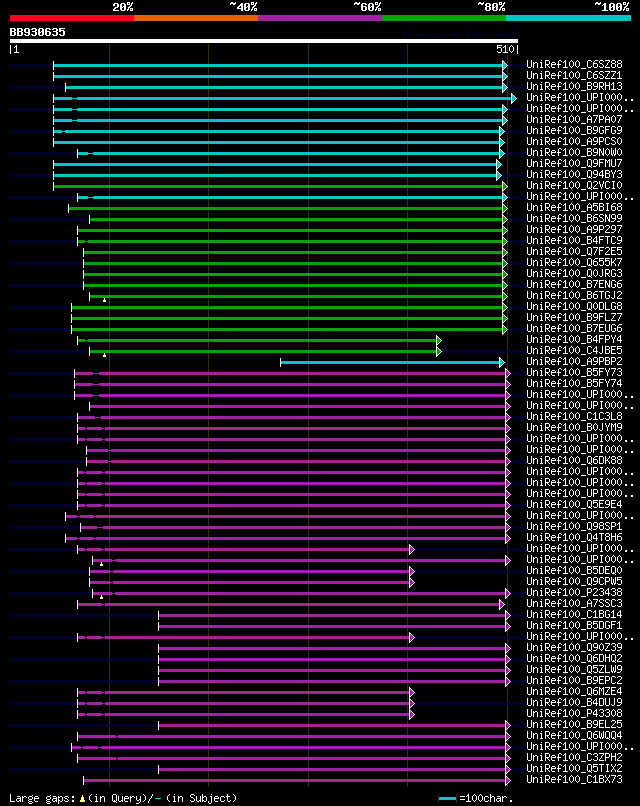Viewport: 640px width, 806px height.
Task: Open hit UniRef100_Q655K7
Action: [x=574, y=262]
